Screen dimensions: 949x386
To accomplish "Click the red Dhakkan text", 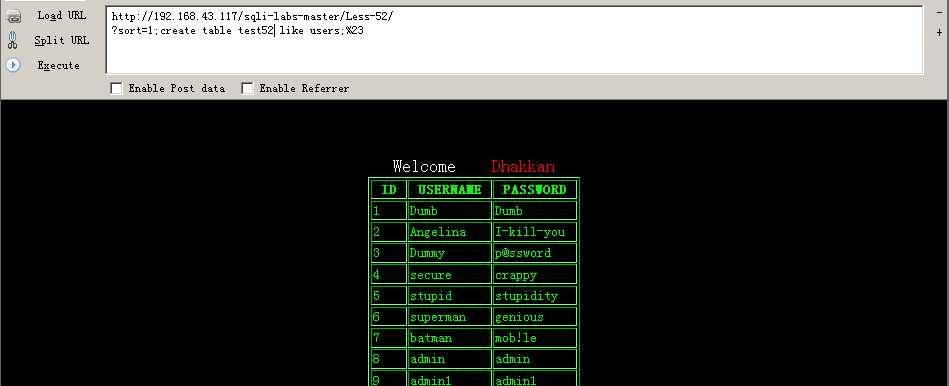I will coord(523,166).
